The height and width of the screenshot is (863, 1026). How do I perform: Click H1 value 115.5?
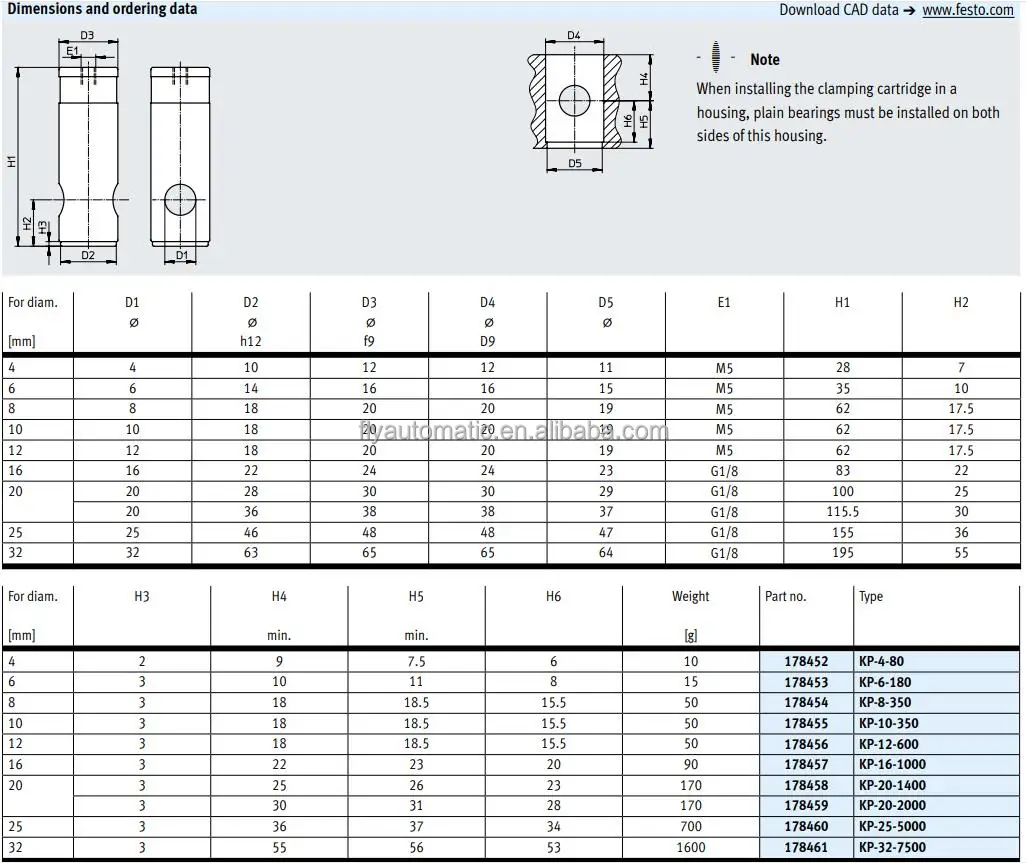coord(843,512)
